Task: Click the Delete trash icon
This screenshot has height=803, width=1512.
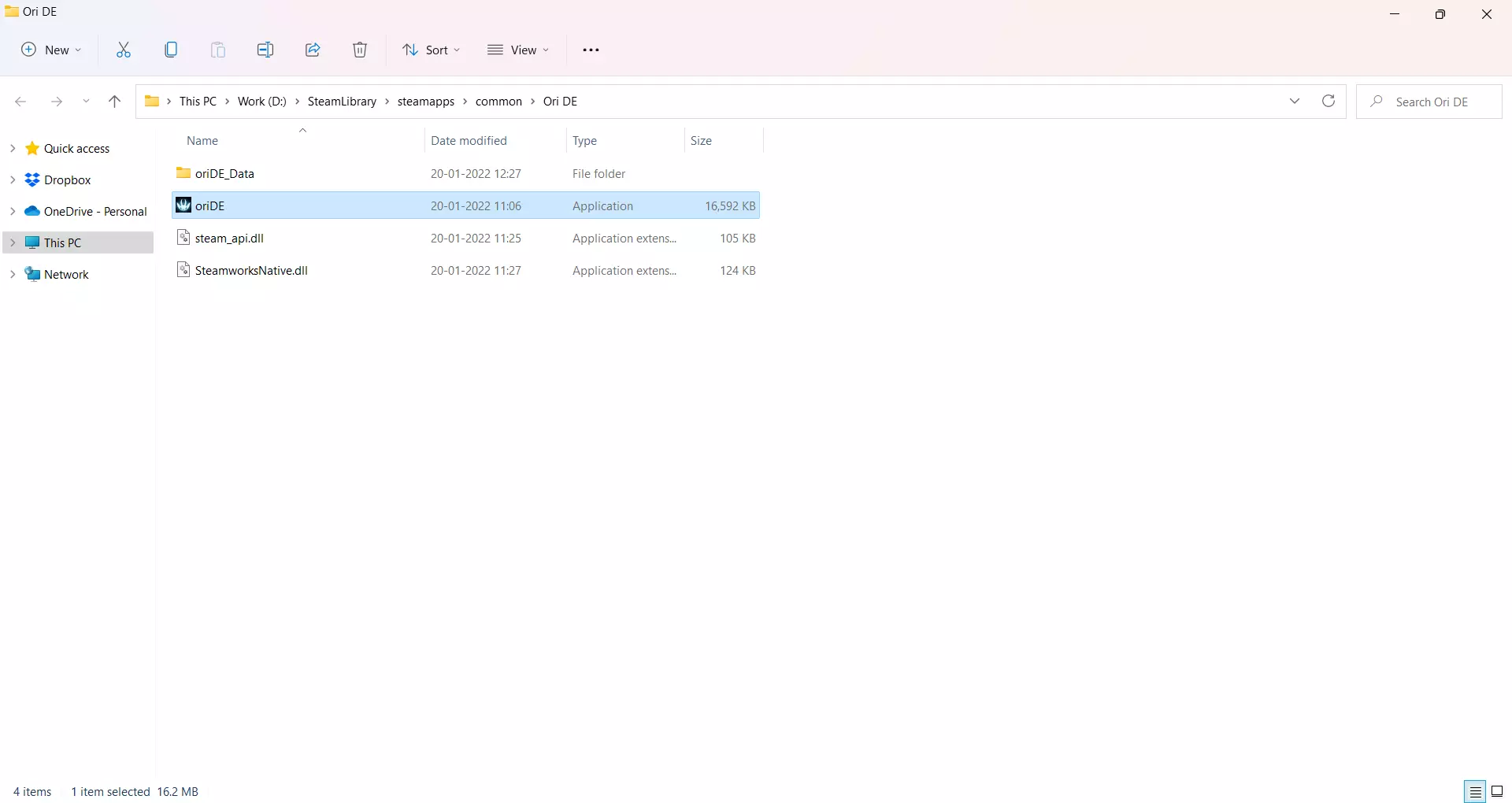Action: click(360, 50)
